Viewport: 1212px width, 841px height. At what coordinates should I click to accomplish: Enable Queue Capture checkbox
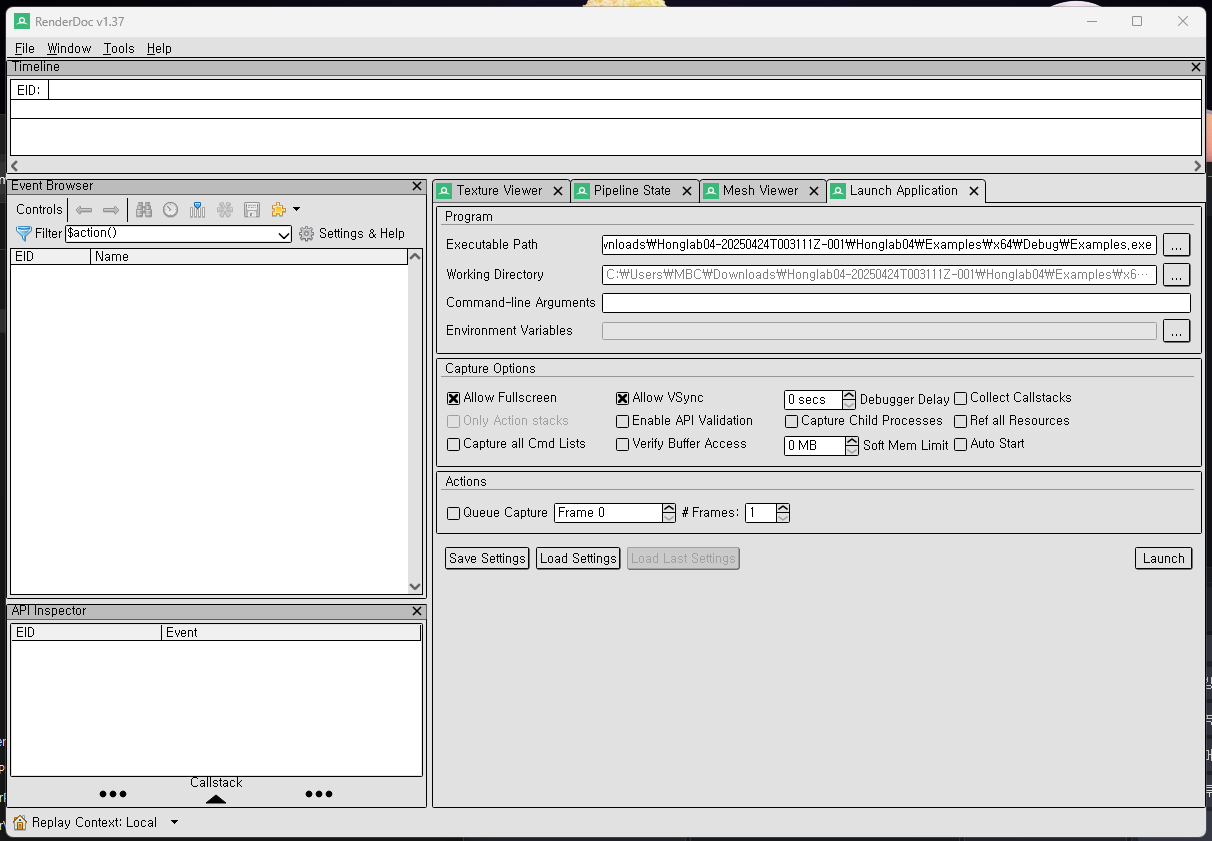453,513
